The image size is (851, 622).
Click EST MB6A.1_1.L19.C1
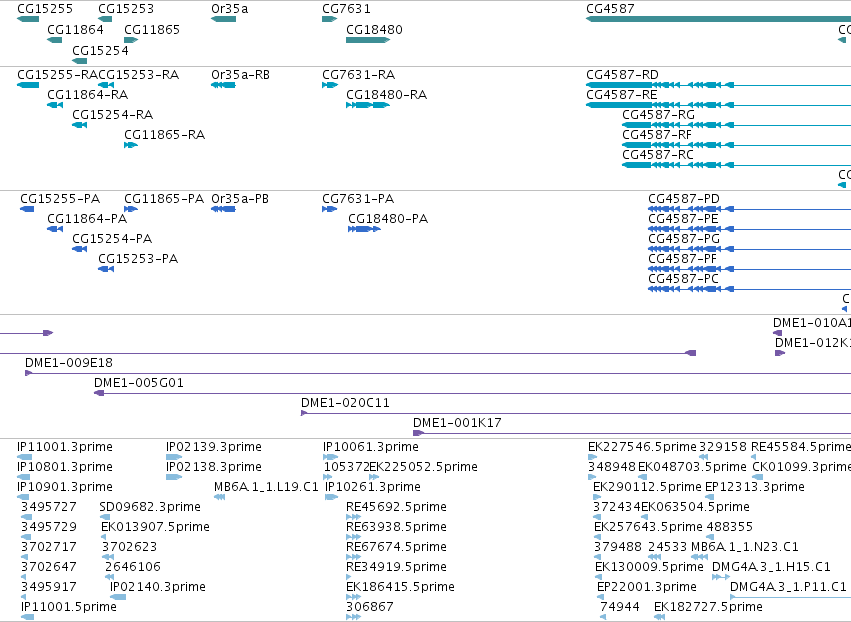tap(219, 497)
